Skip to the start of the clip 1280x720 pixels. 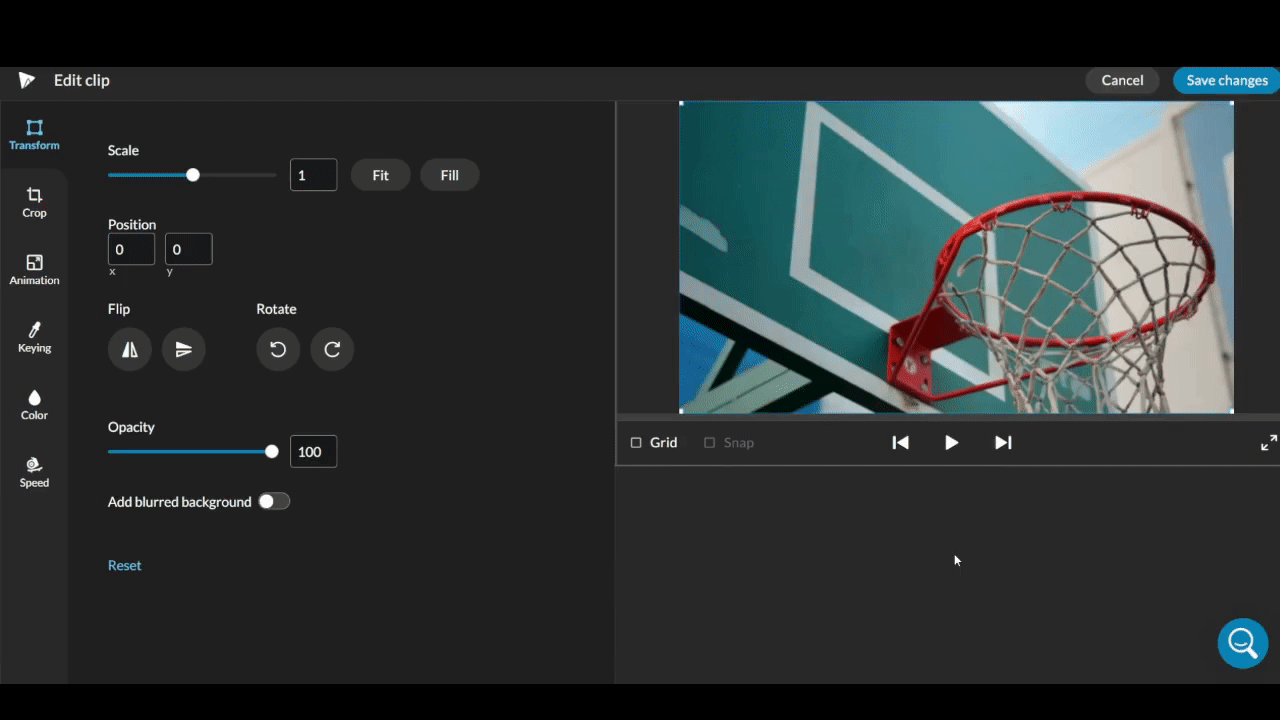coord(900,443)
